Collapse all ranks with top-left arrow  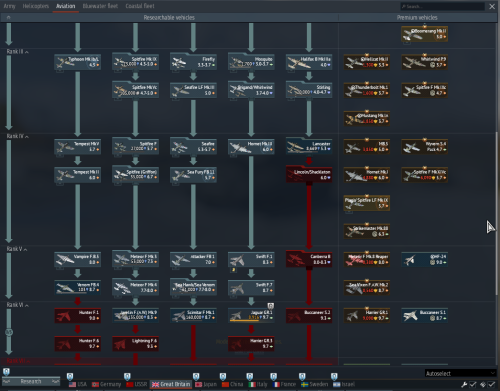click(8, 17)
